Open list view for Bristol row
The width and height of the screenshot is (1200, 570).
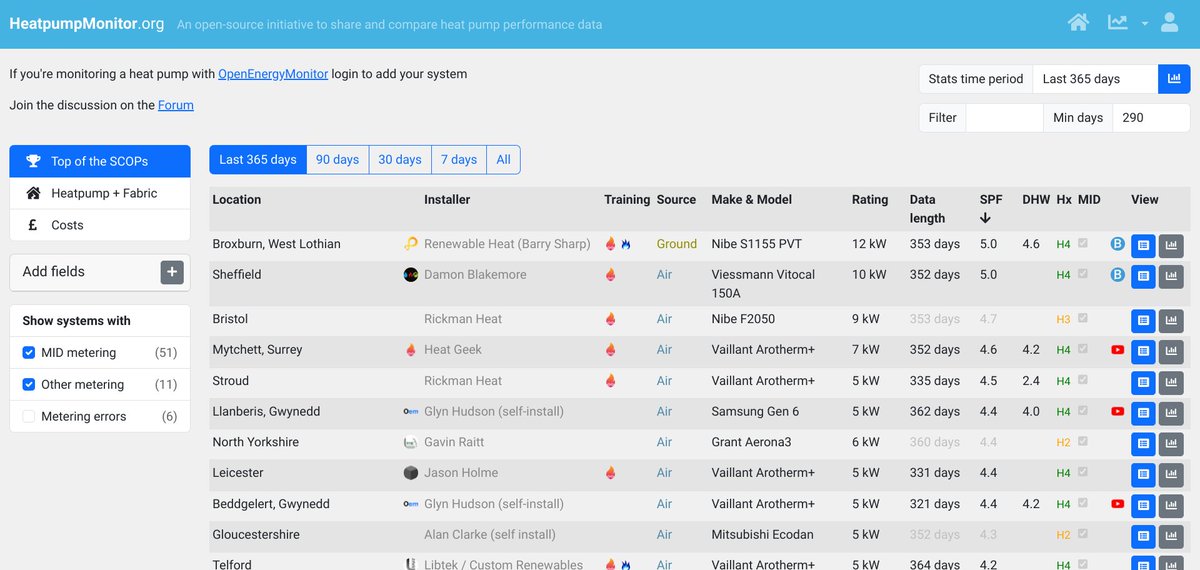click(x=1144, y=320)
